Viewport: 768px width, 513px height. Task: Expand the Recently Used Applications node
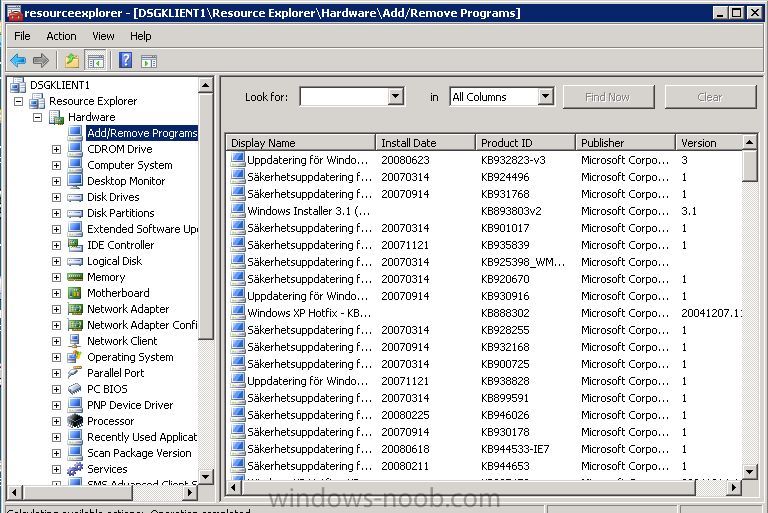tap(56, 438)
